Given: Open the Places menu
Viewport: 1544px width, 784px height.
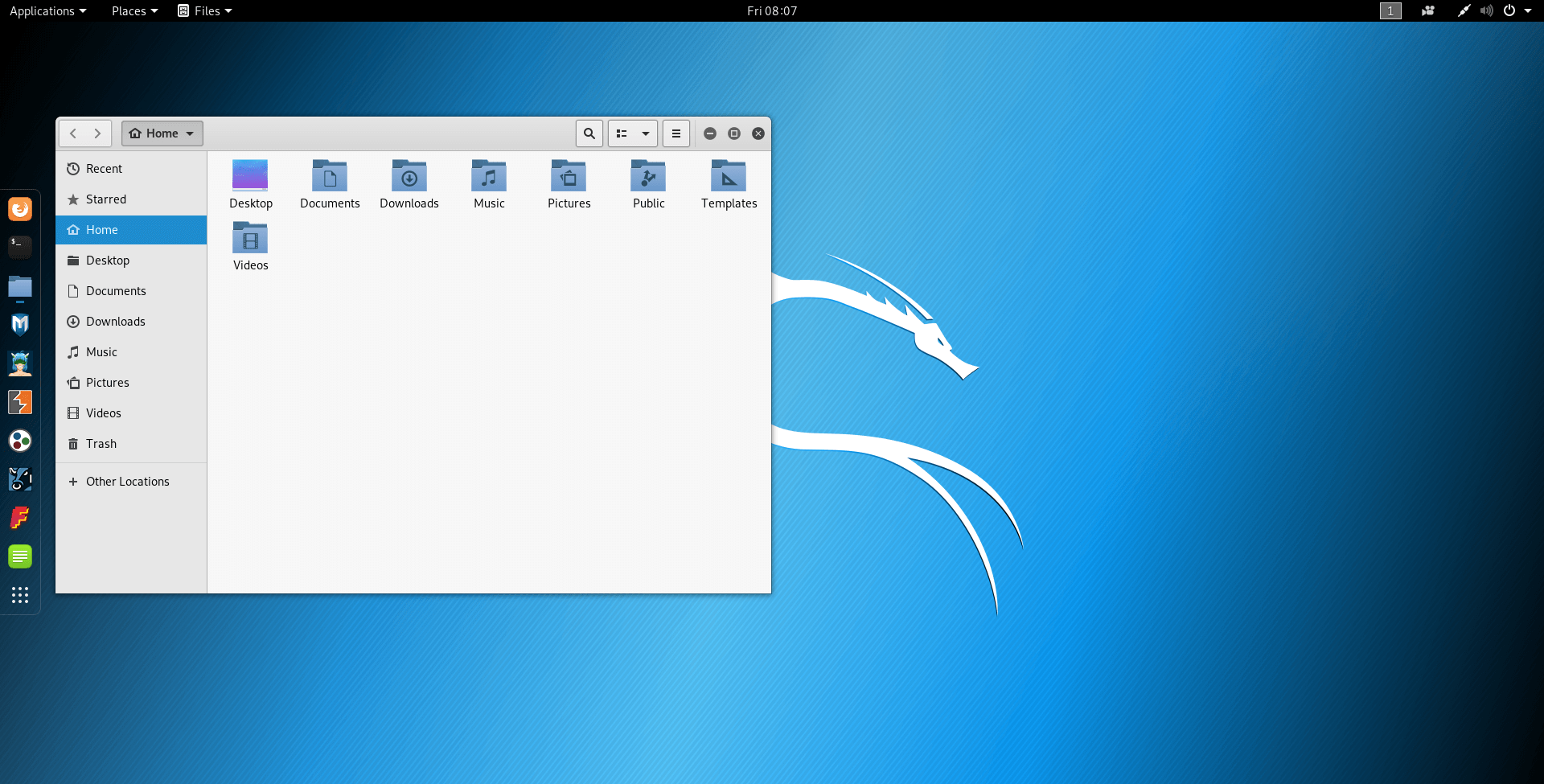Looking at the screenshot, I should pos(134,10).
